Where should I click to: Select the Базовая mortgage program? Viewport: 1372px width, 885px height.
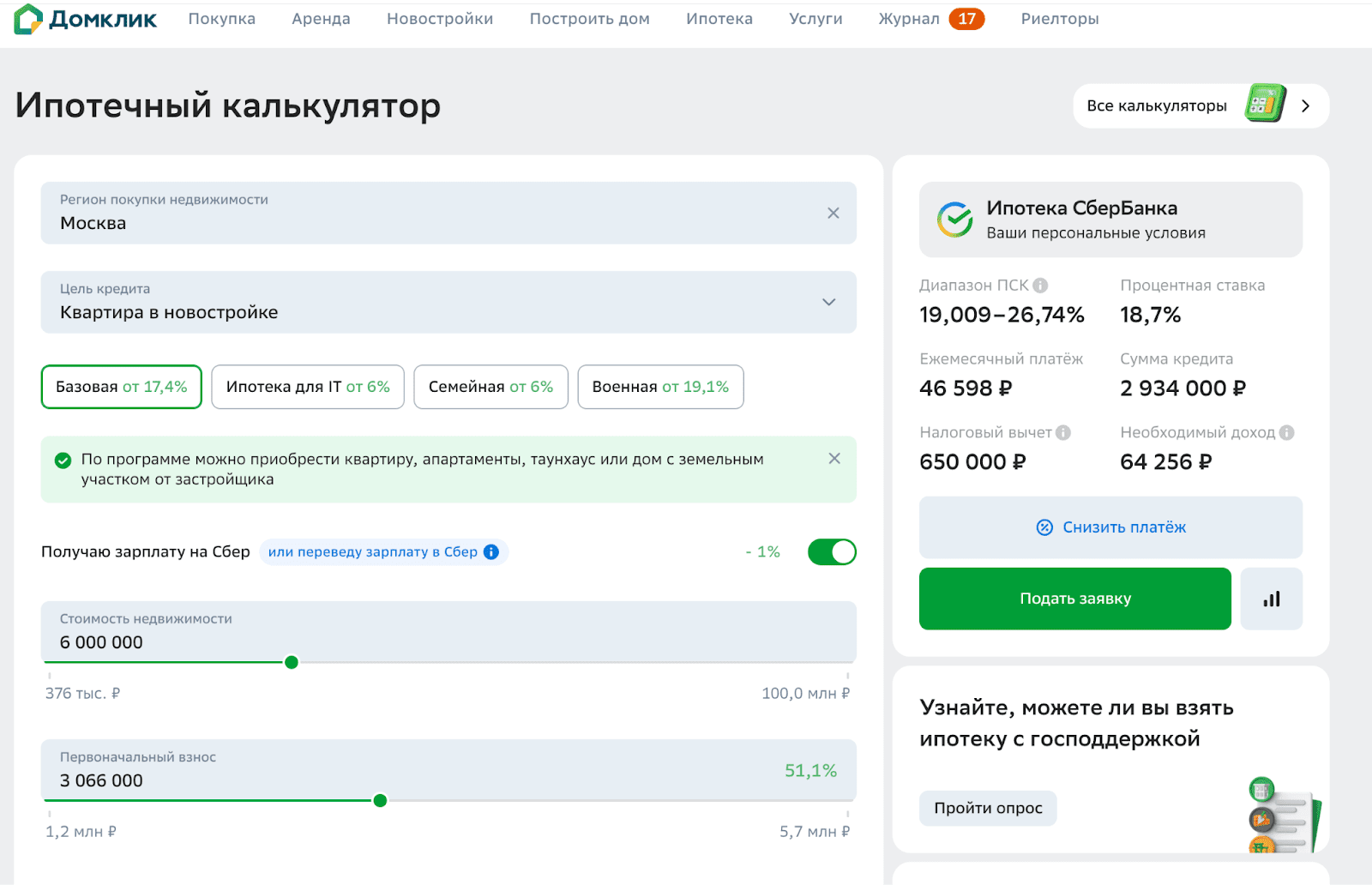click(121, 387)
